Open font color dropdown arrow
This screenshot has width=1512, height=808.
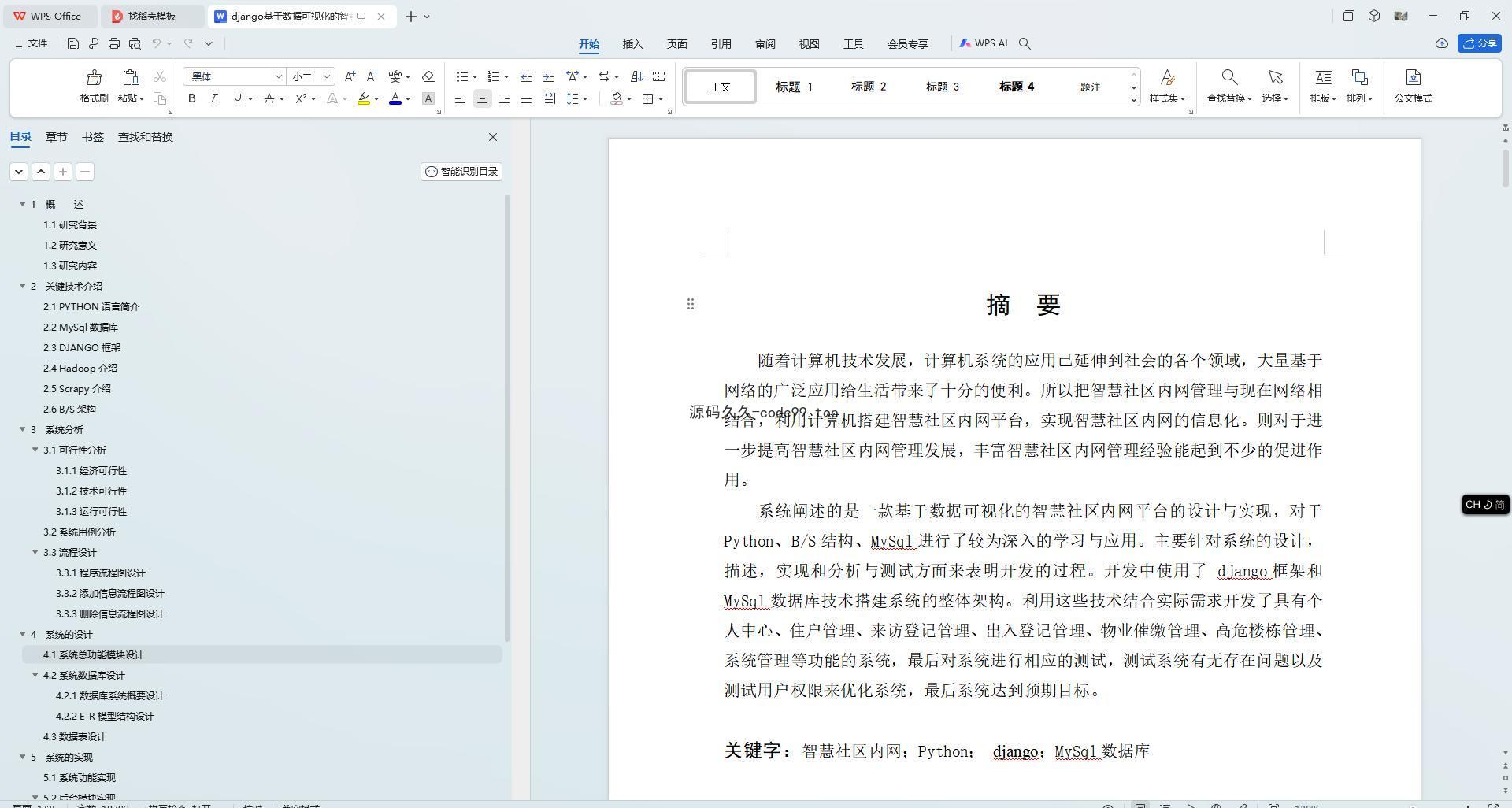[x=408, y=99]
